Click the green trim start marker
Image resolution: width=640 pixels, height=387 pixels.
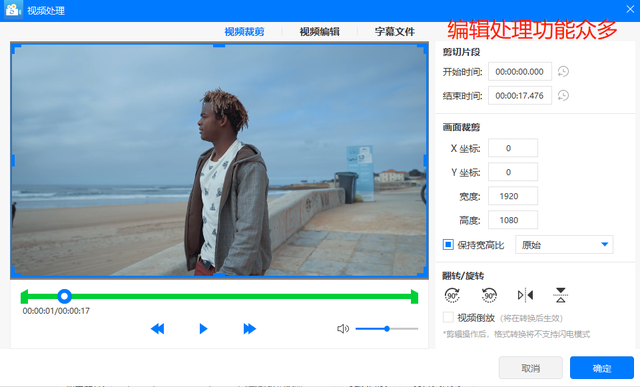tap(24, 297)
